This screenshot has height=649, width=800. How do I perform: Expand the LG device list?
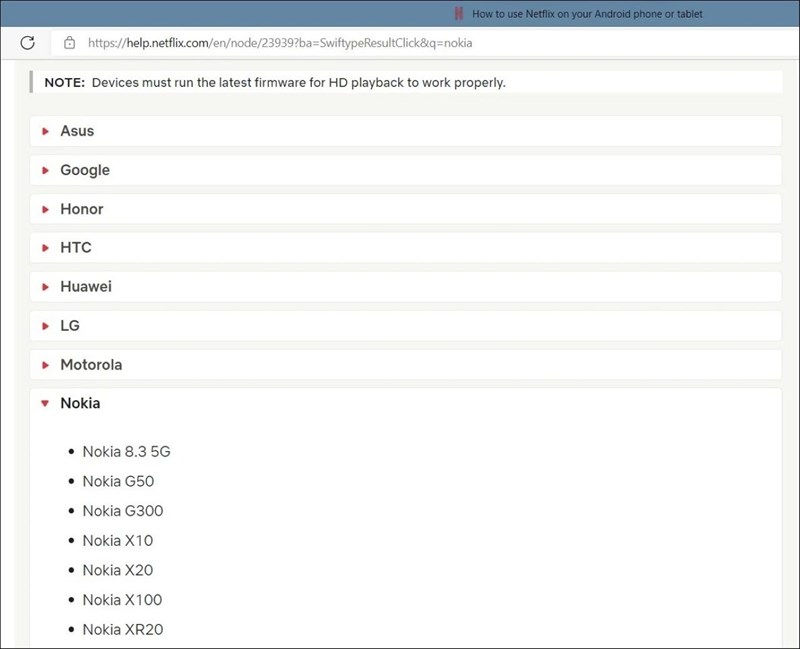(406, 326)
